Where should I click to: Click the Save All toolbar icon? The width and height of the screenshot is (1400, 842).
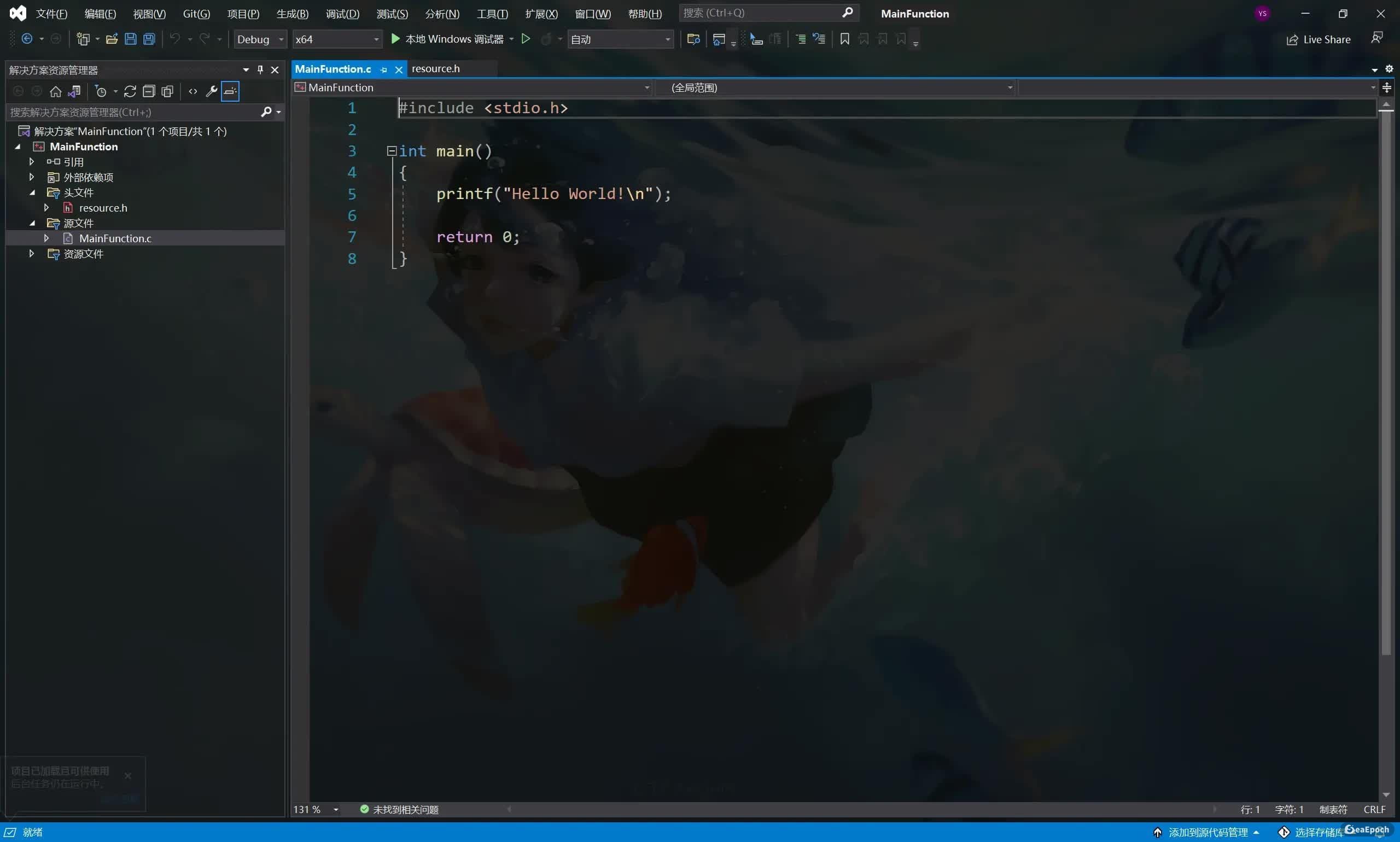click(x=149, y=39)
